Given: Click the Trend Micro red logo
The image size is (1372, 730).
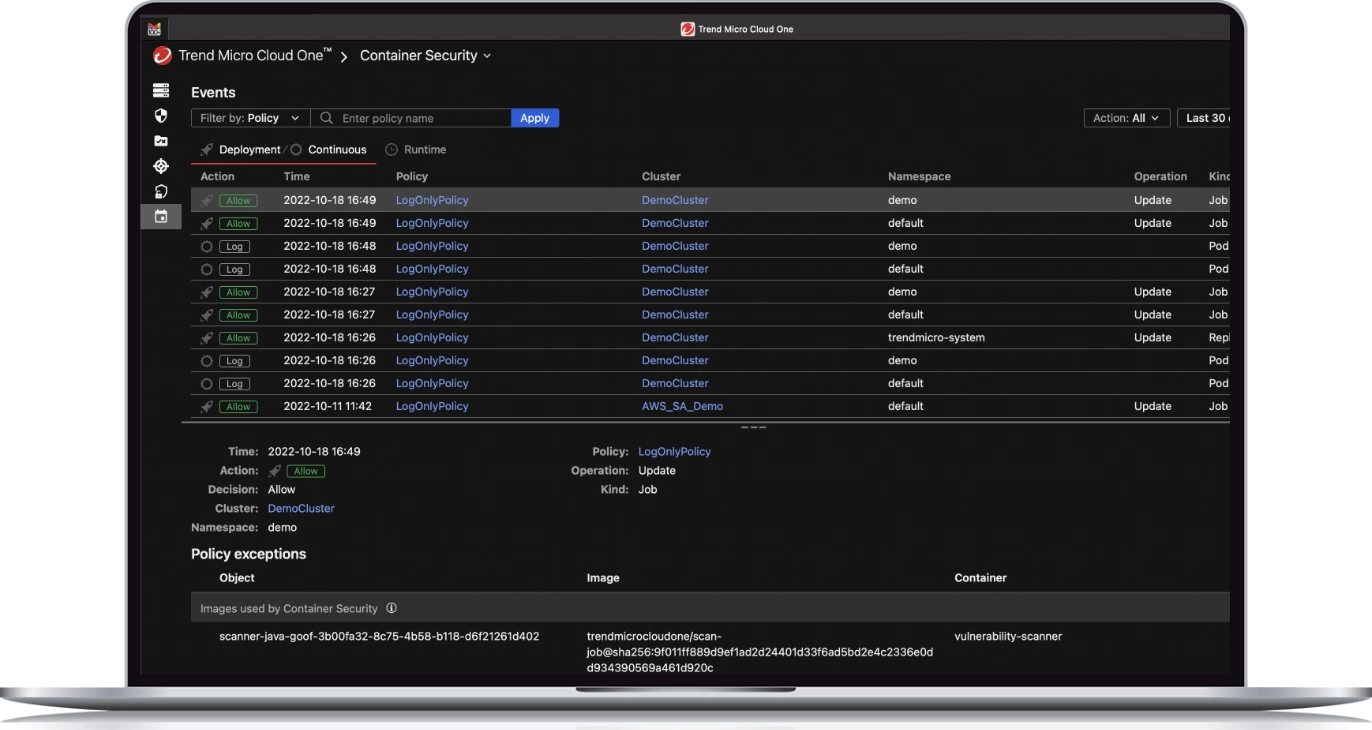Looking at the screenshot, I should [162, 56].
